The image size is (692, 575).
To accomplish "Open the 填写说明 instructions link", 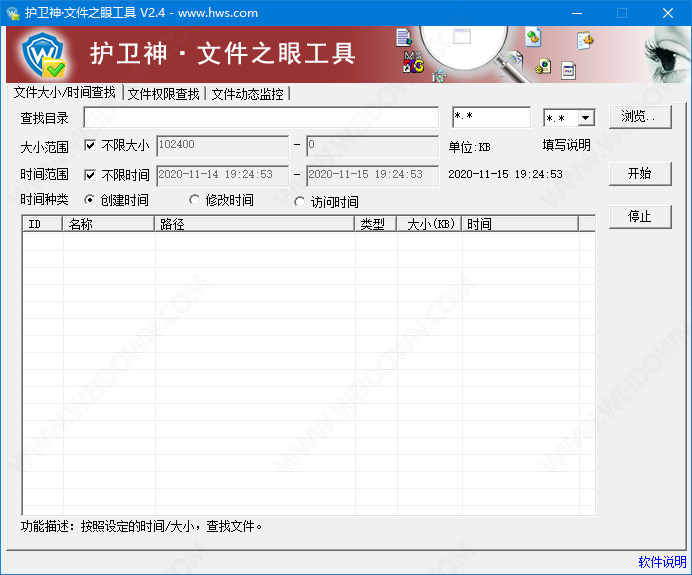I will click(566, 145).
